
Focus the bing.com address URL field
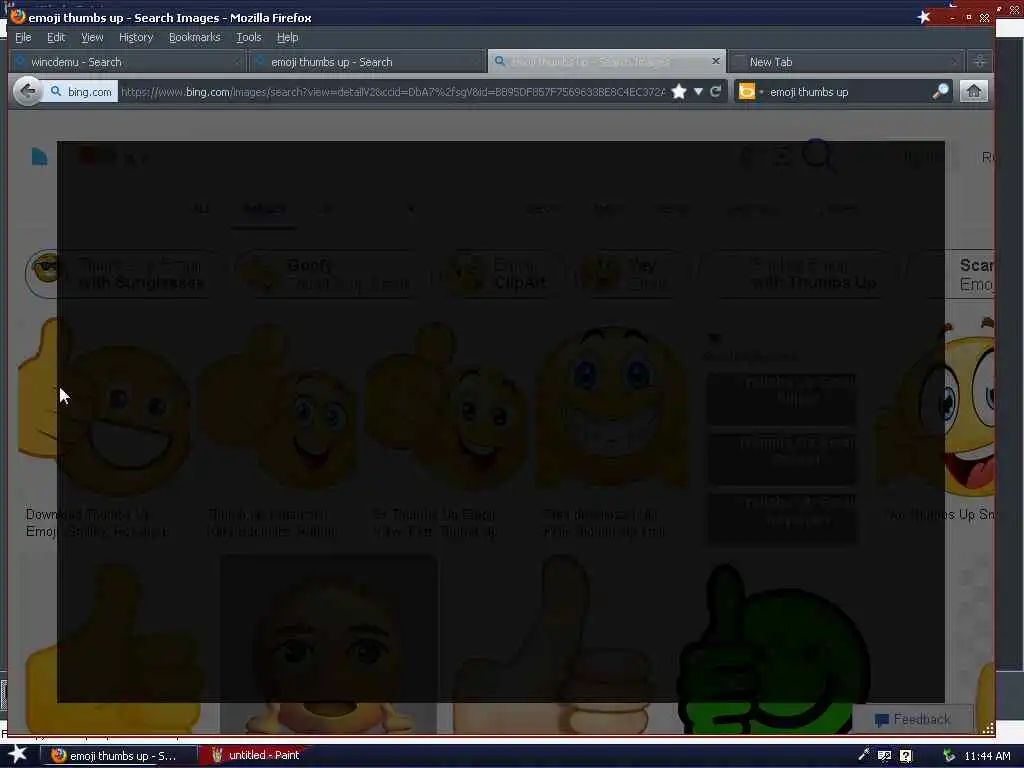click(x=393, y=92)
